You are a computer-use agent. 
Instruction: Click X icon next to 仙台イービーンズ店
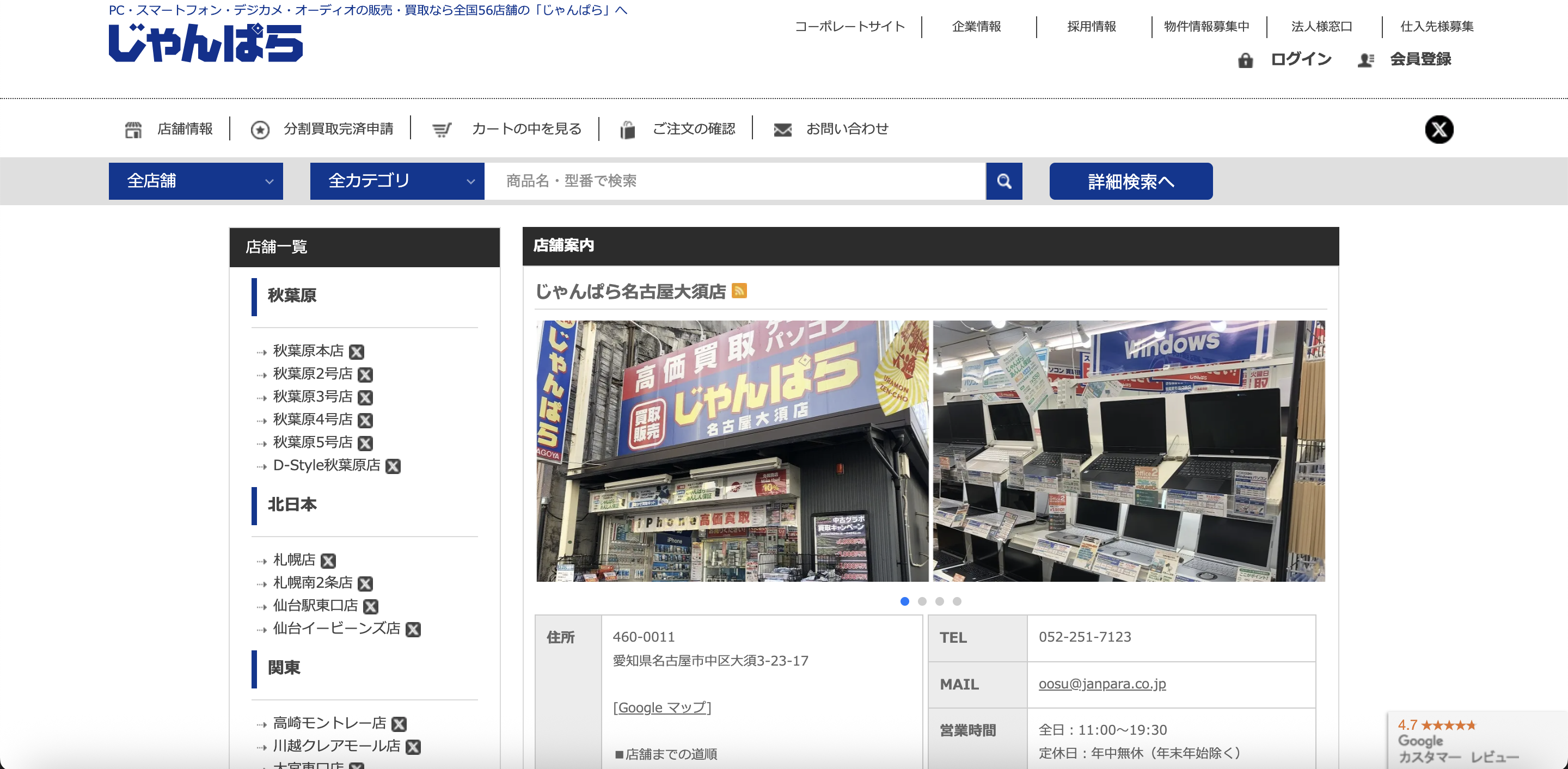point(413,629)
